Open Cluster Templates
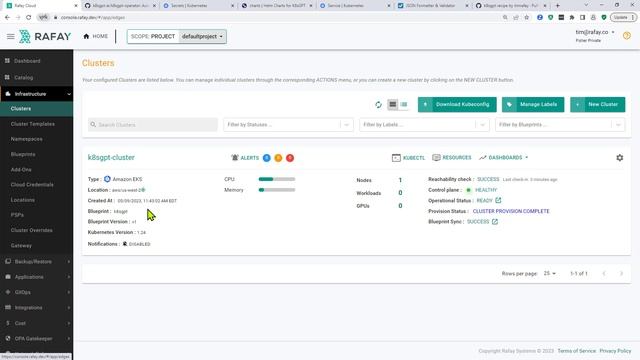Screen dimensions: 640x360 pos(33,124)
